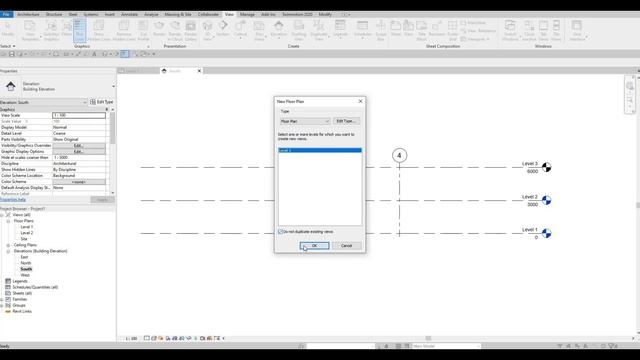The height and width of the screenshot is (360, 640).
Task: Click the 3D View tool
Action: [x=207, y=31]
